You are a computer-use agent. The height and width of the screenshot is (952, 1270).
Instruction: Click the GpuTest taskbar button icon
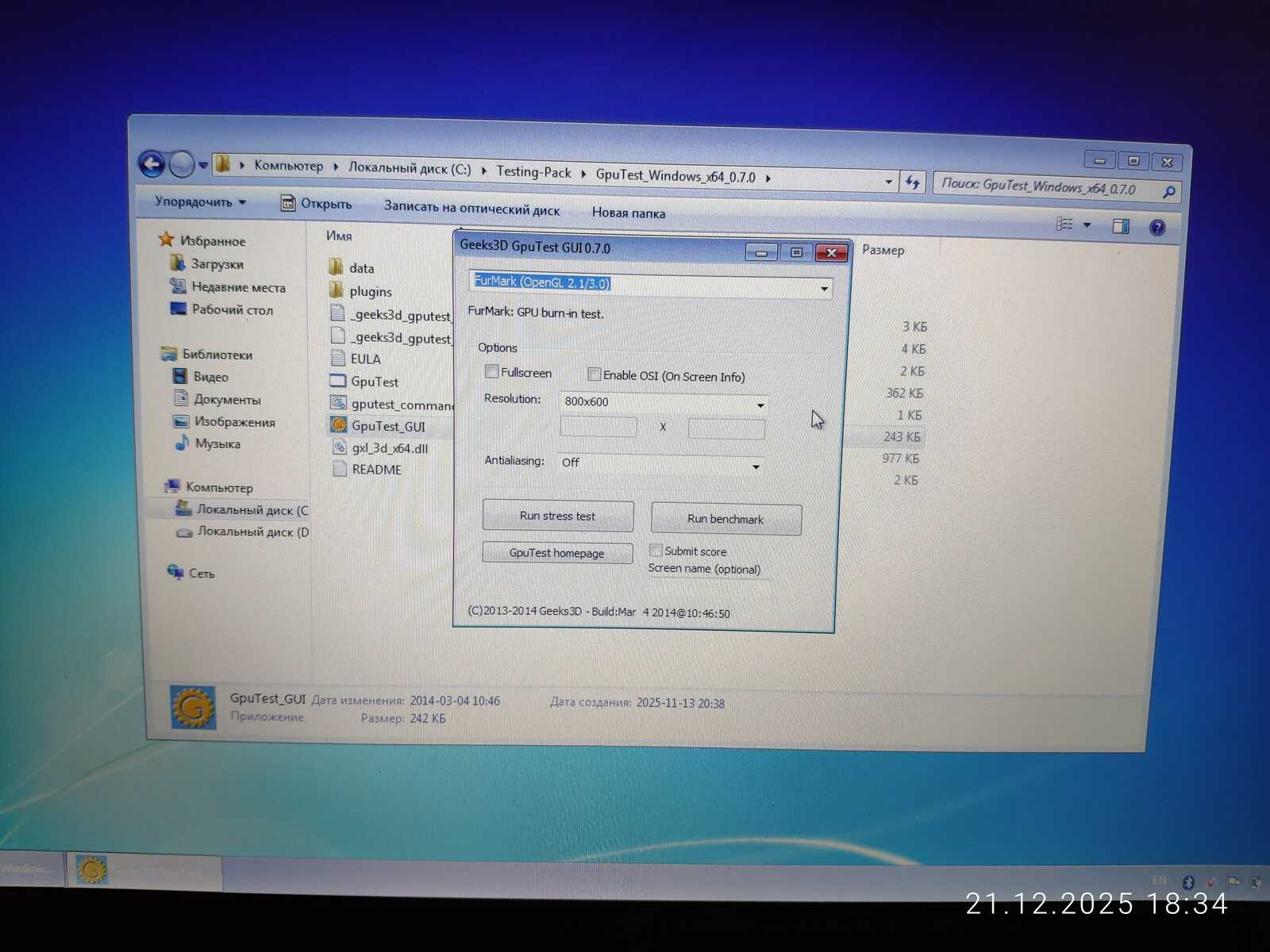91,870
